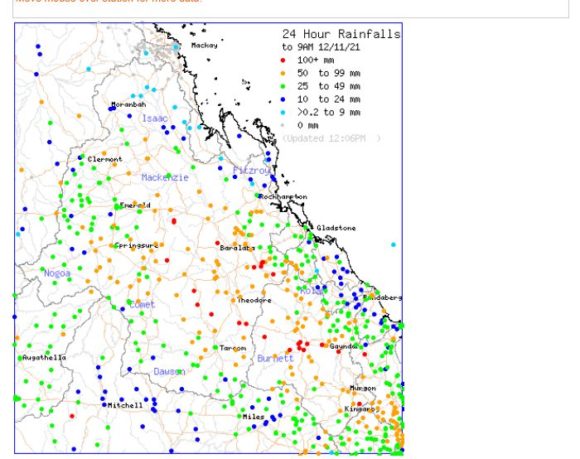This screenshot has height=459, width=580.
Task: Click the Rockhampton town label
Action: [x=283, y=197]
